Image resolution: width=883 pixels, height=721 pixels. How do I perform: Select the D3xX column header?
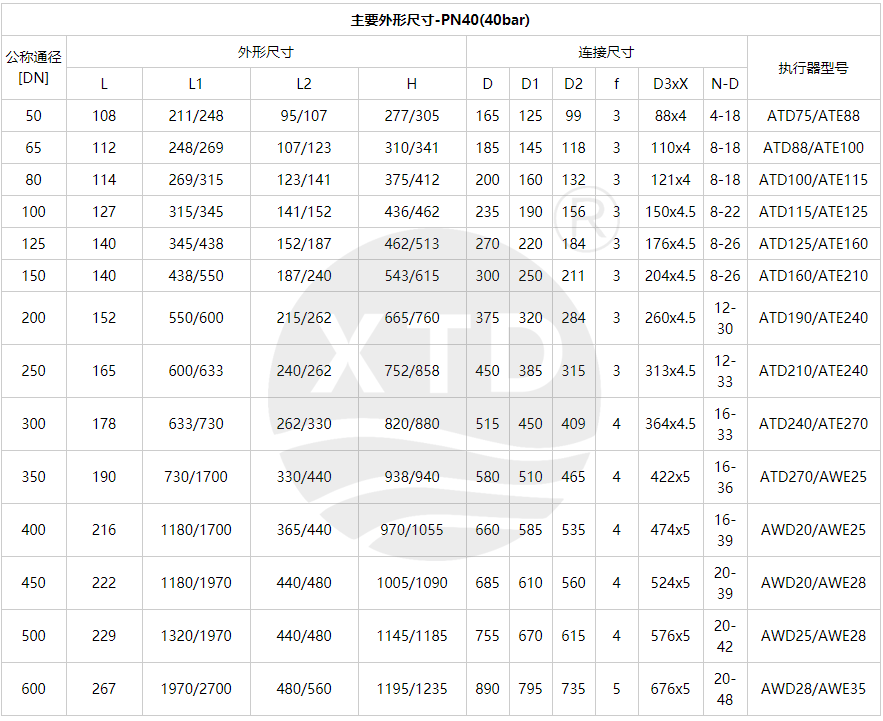click(x=670, y=84)
